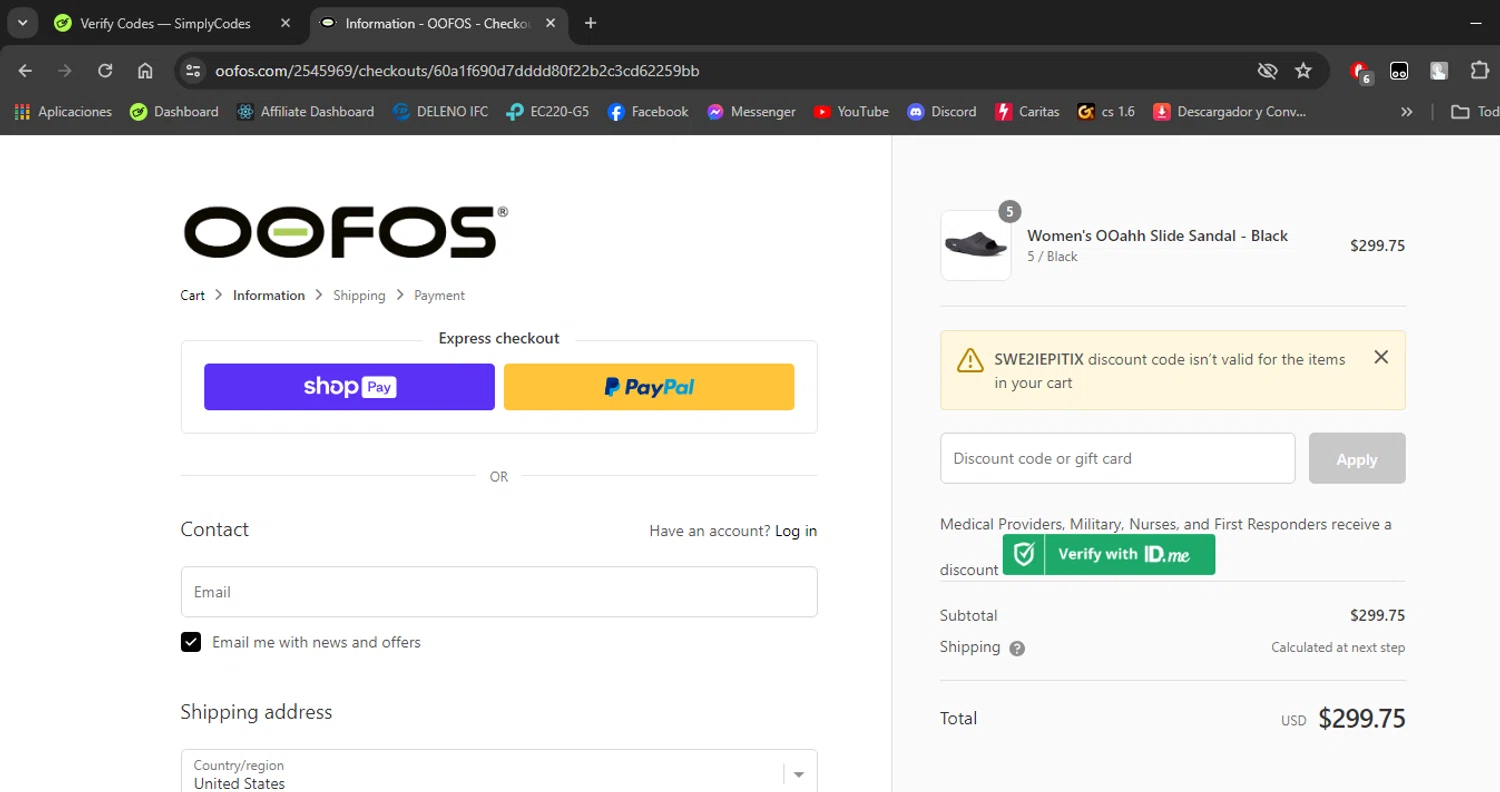Open the all bookmarks folder
1500x792 pixels.
point(1474,112)
